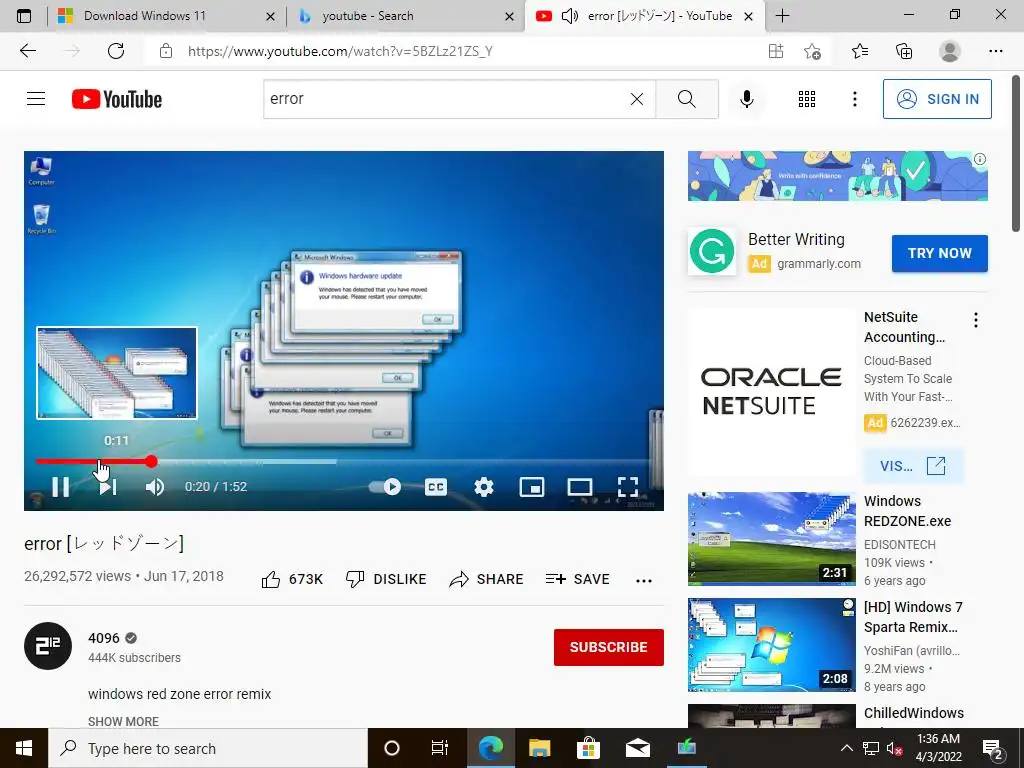Switch to the Download Windows 11 tab

pyautogui.click(x=167, y=16)
